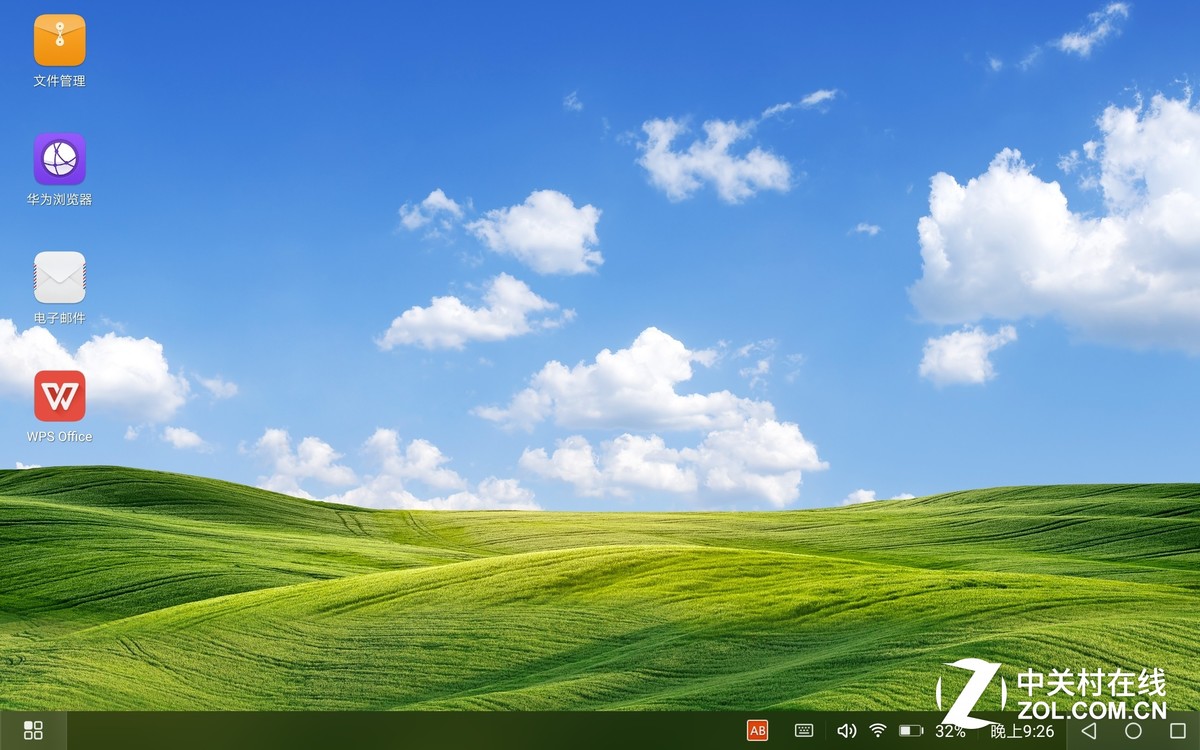1200x750 pixels.
Task: Select the 电子邮件 label text
Action: tap(60, 319)
